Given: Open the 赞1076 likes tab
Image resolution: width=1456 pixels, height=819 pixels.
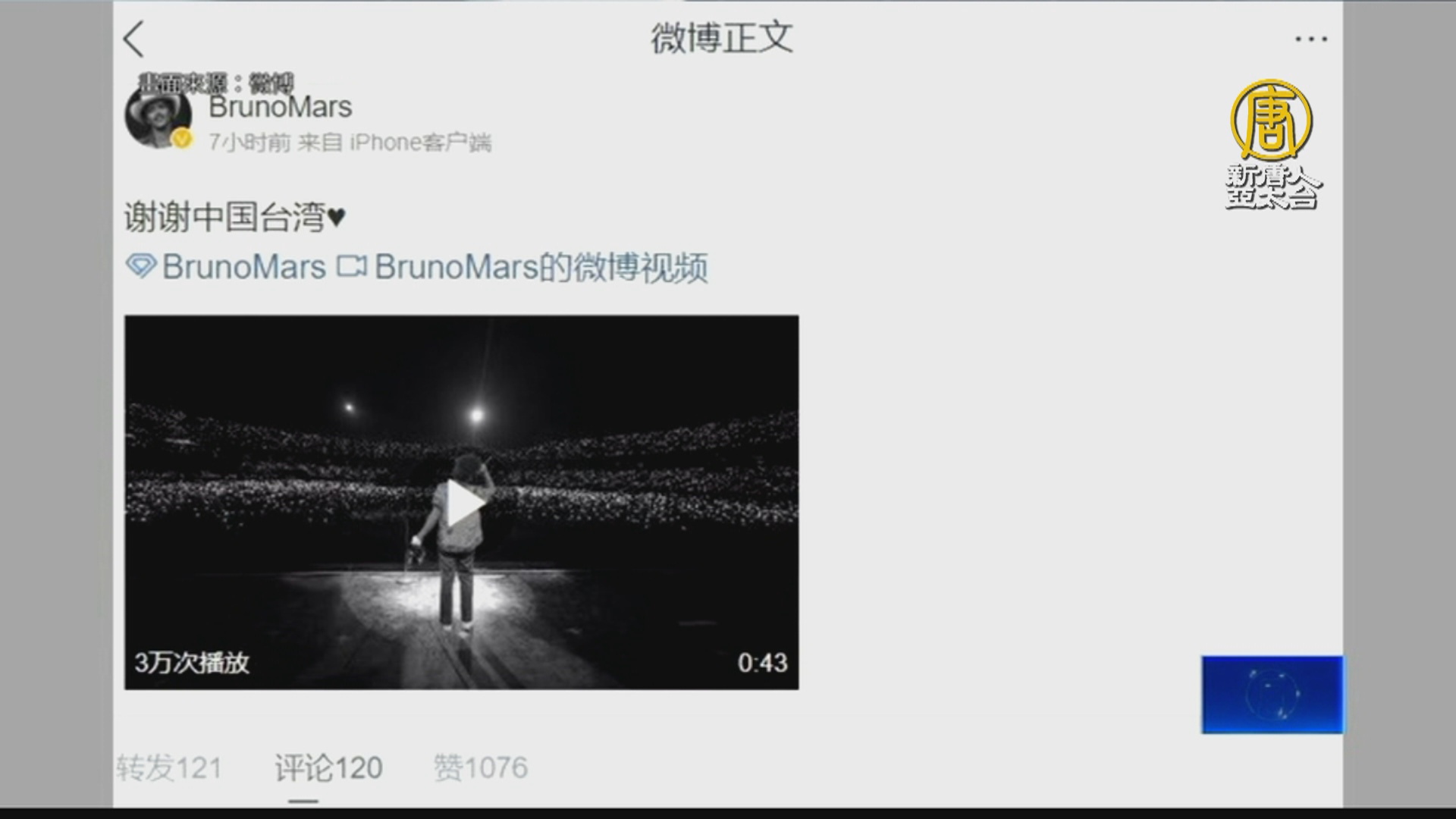Looking at the screenshot, I should coord(481,767).
